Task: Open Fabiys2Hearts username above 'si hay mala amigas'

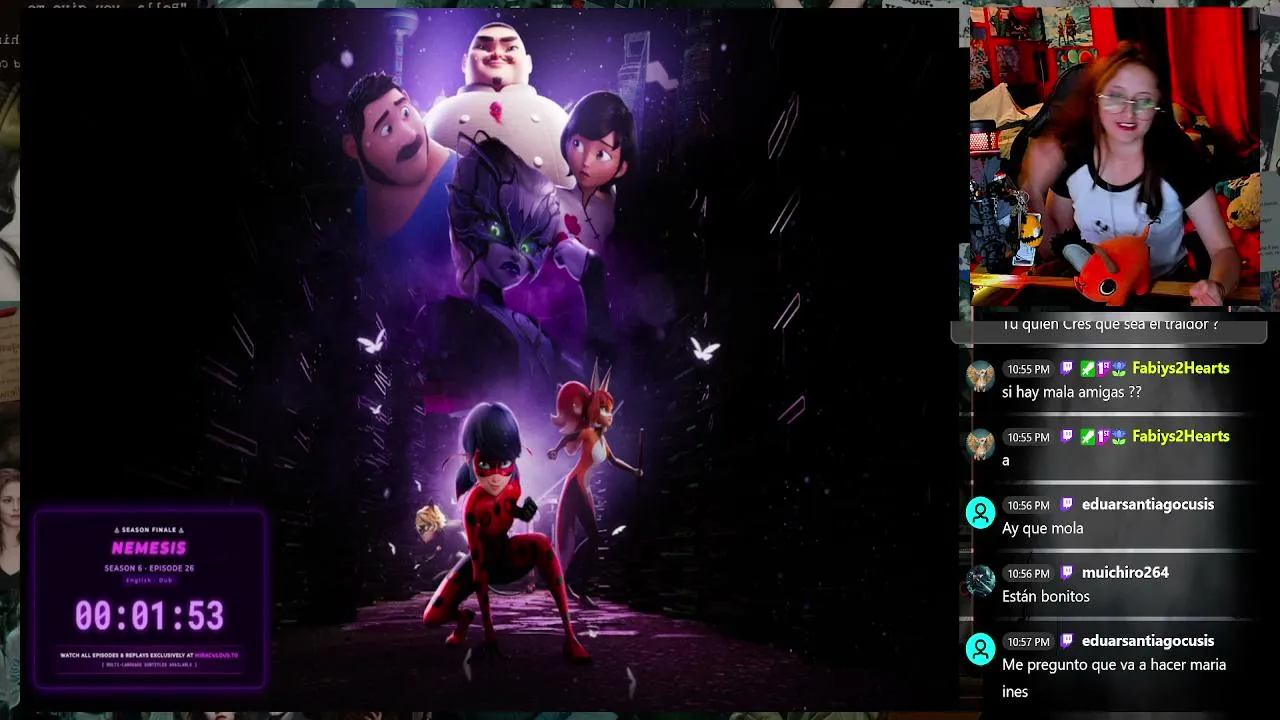Action: (x=1181, y=368)
